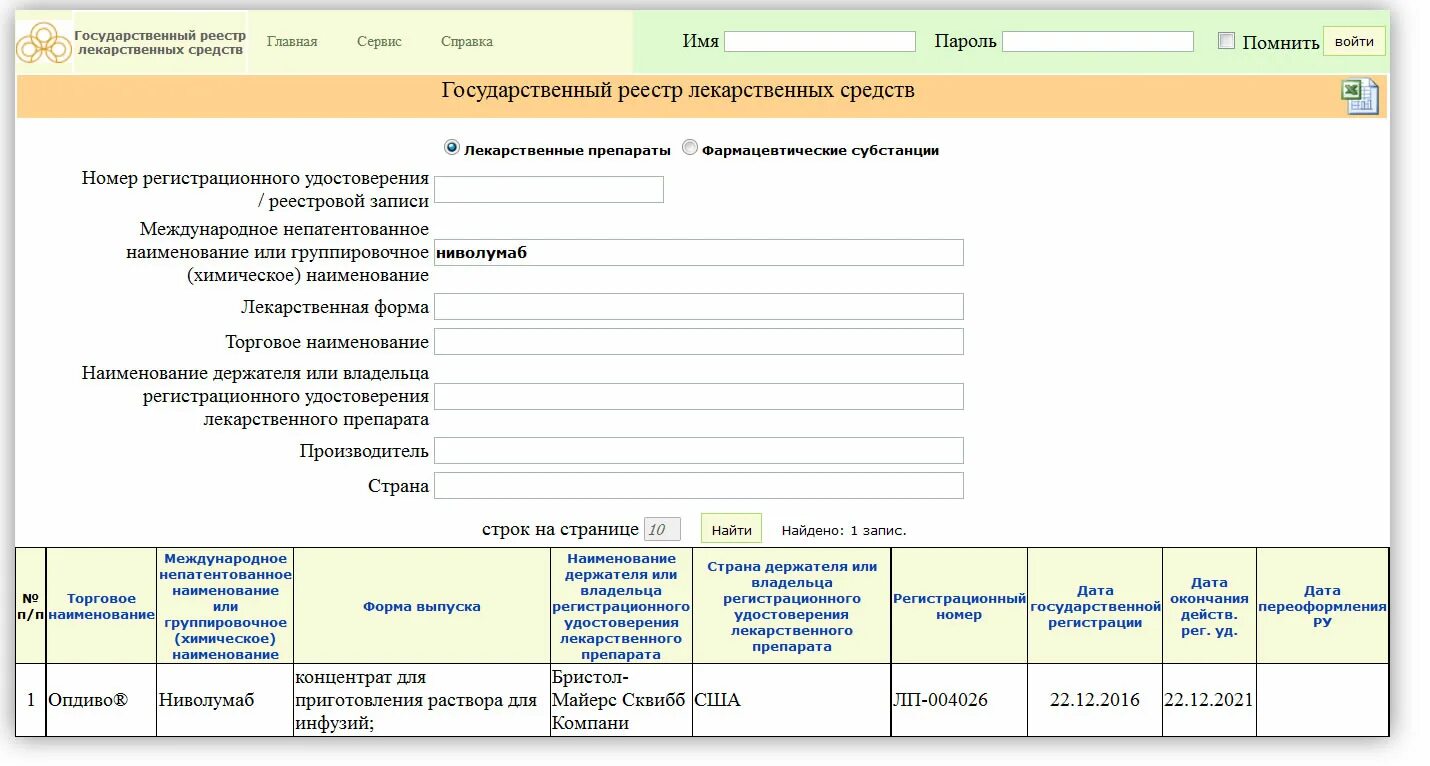
Task: Open the Главная menu item
Action: coord(292,42)
